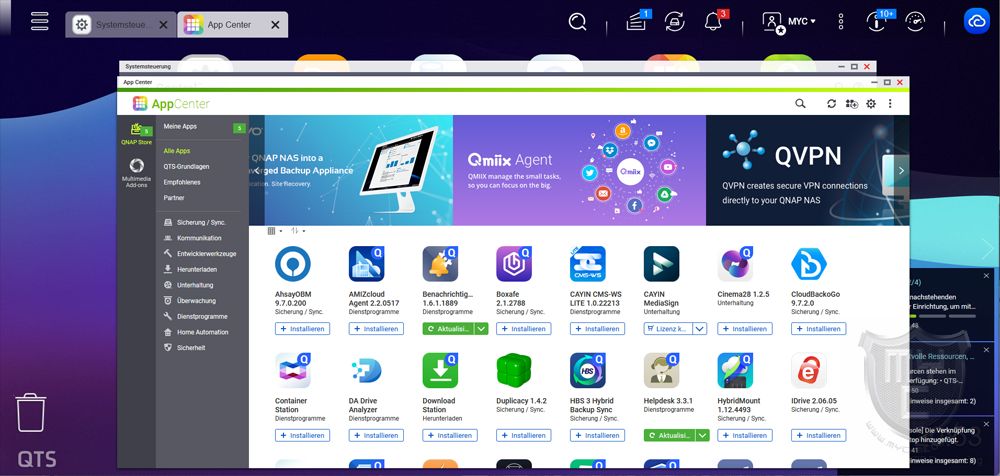Update the Benachrichtig... app

tap(448, 329)
